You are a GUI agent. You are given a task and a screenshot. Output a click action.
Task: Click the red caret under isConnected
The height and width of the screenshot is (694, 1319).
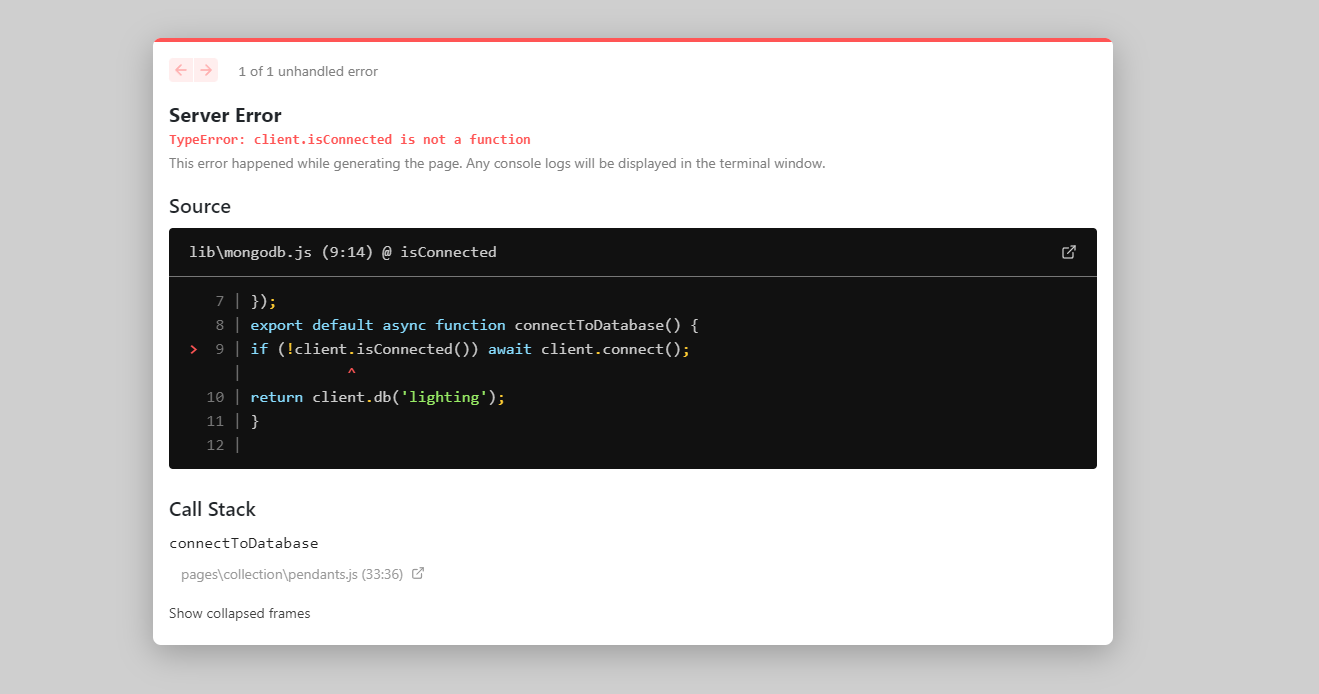coord(351,373)
